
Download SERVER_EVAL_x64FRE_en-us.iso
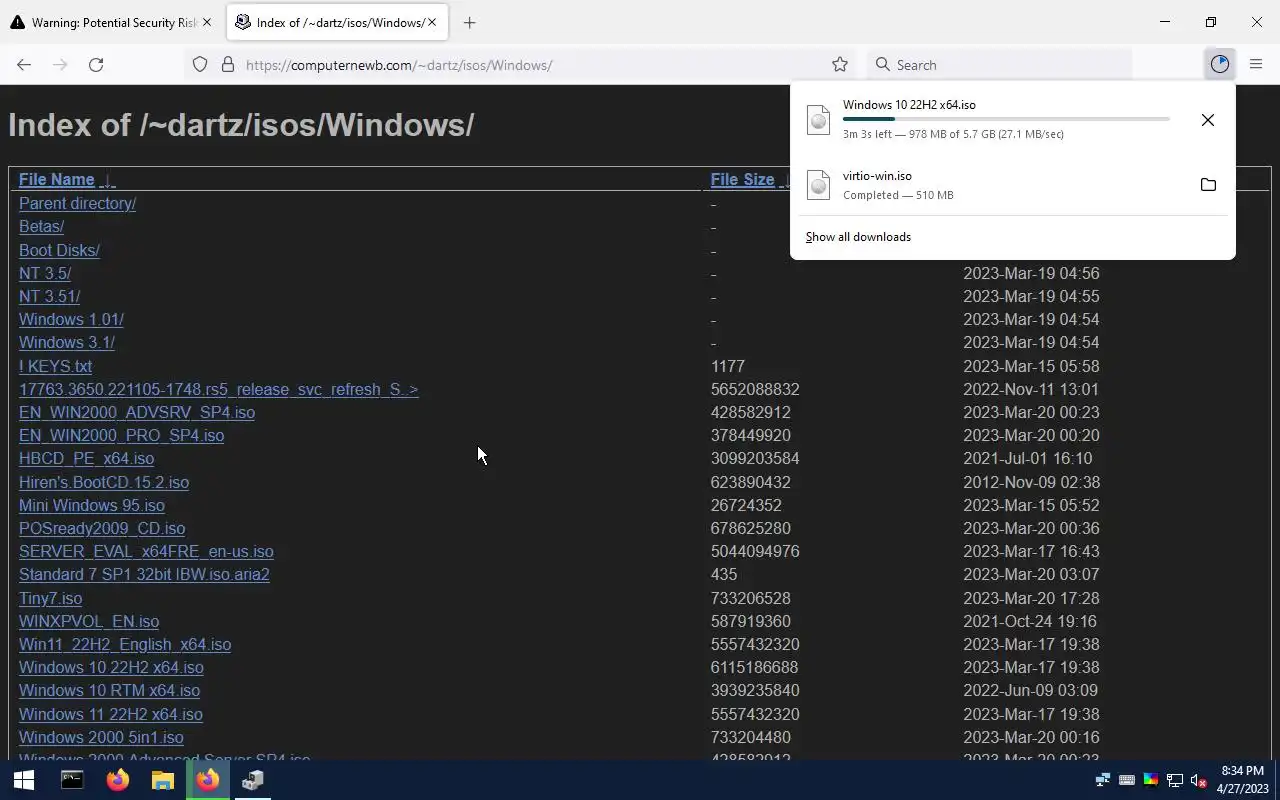146,551
